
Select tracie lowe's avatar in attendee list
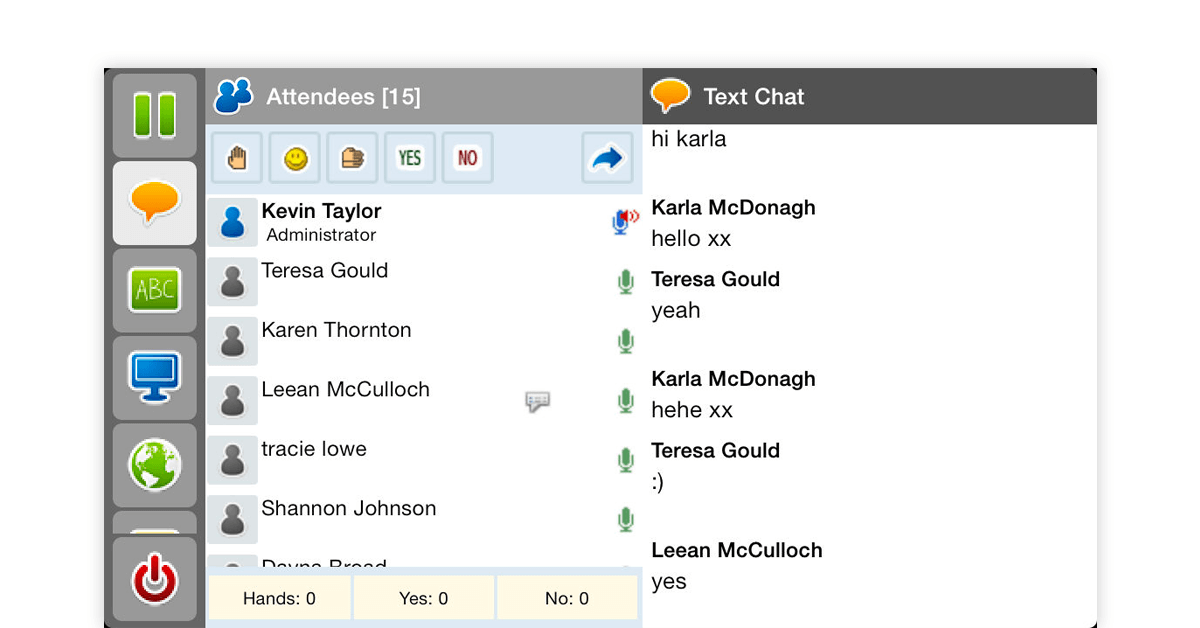point(233,460)
